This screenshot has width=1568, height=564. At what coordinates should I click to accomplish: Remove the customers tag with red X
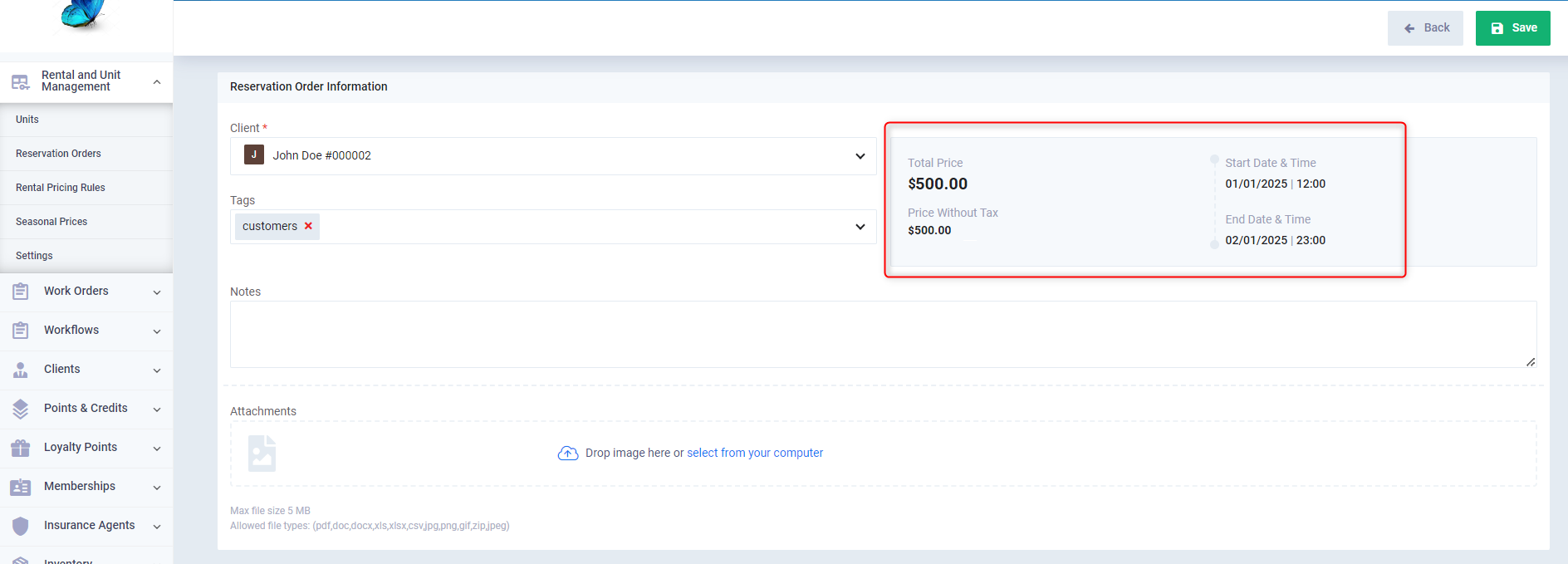[308, 226]
